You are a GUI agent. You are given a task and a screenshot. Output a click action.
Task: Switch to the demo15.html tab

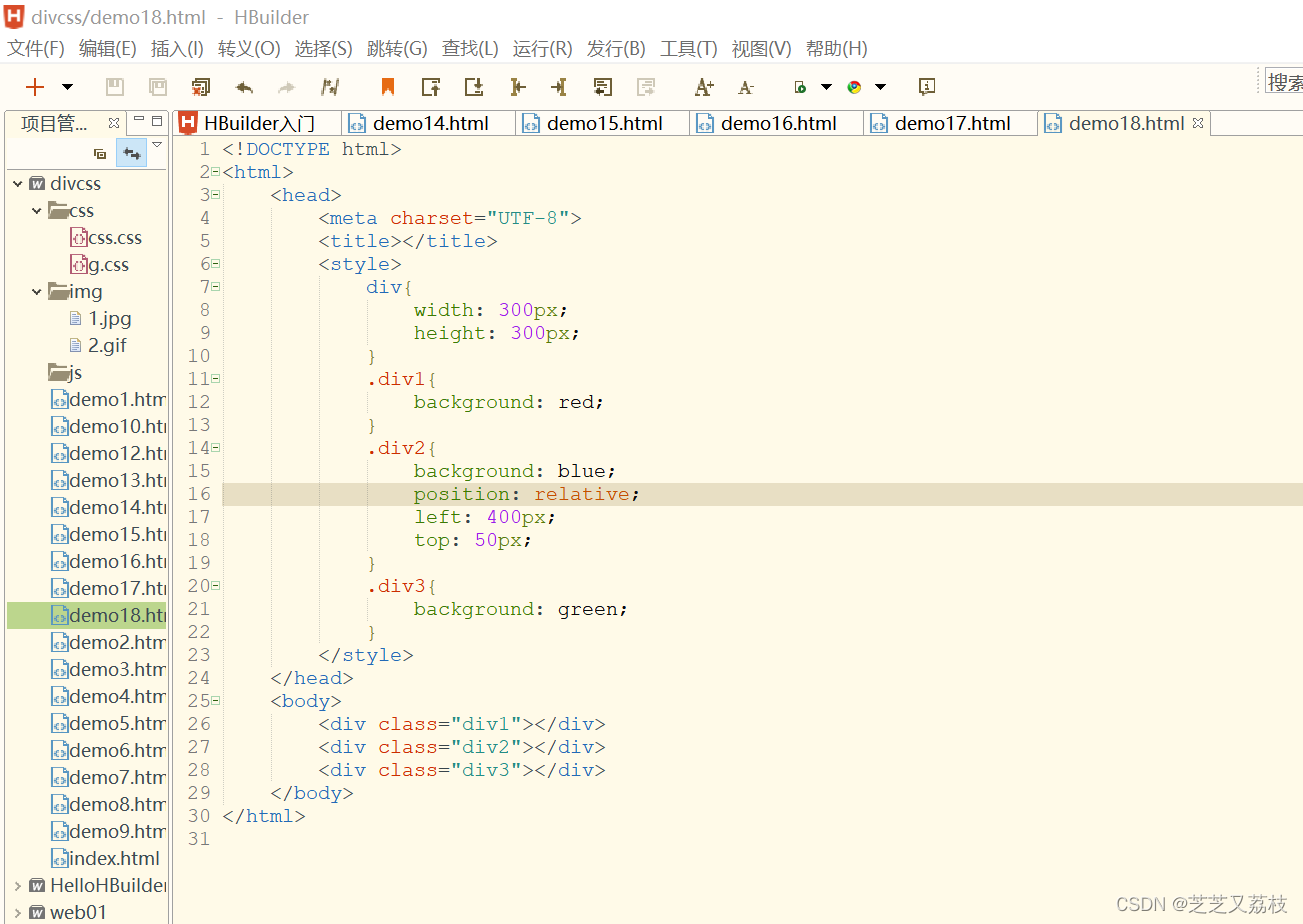[604, 123]
